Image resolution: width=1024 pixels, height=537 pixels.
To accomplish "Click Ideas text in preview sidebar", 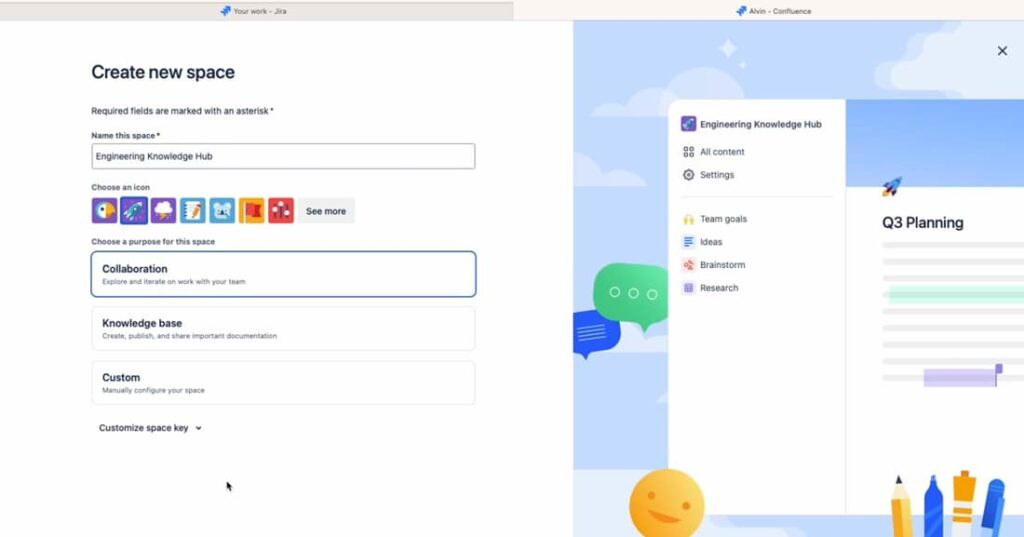I will [711, 242].
